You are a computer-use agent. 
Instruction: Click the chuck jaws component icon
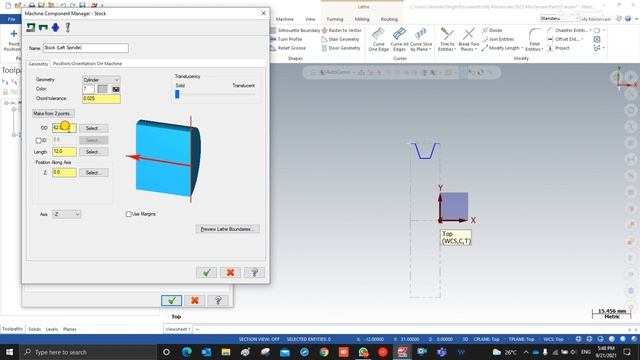[43, 27]
